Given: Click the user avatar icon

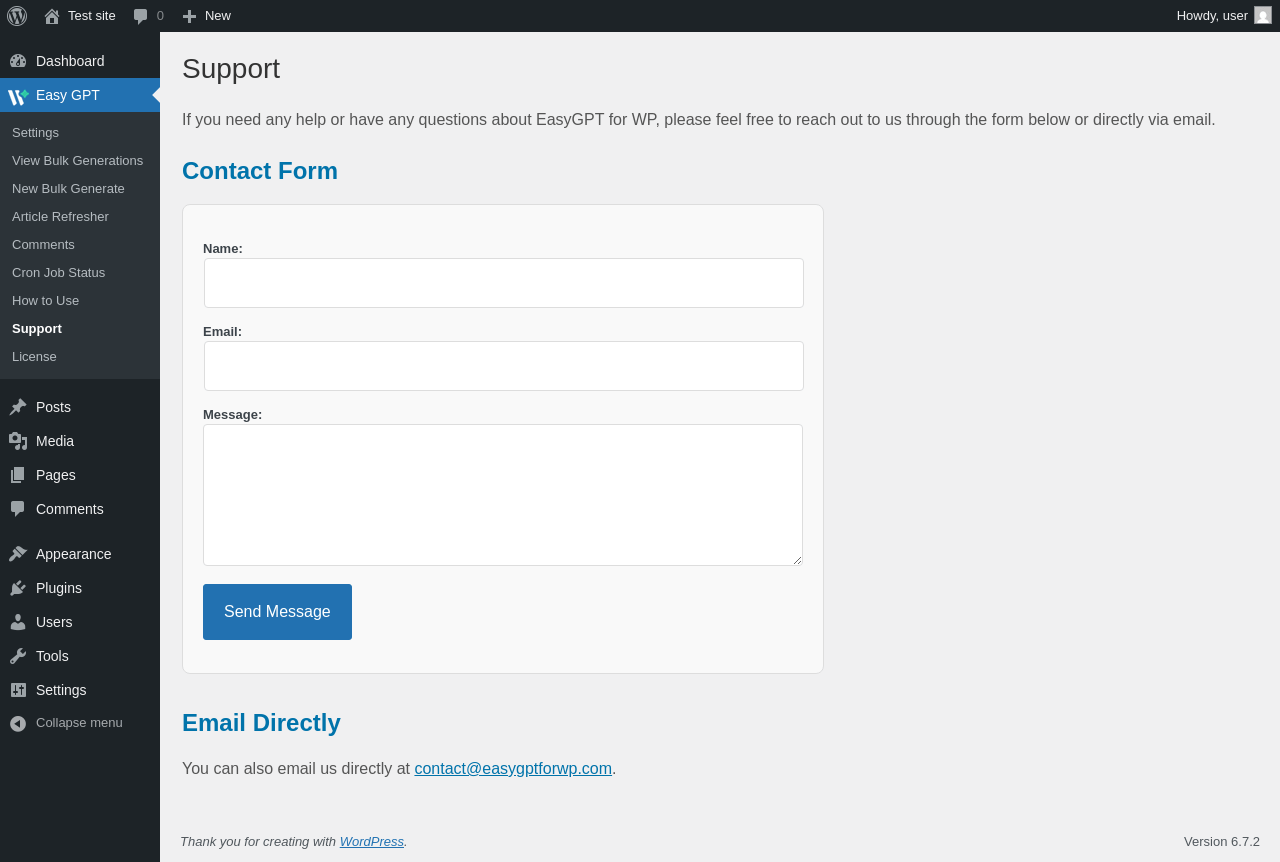Looking at the screenshot, I should [x=1263, y=16].
